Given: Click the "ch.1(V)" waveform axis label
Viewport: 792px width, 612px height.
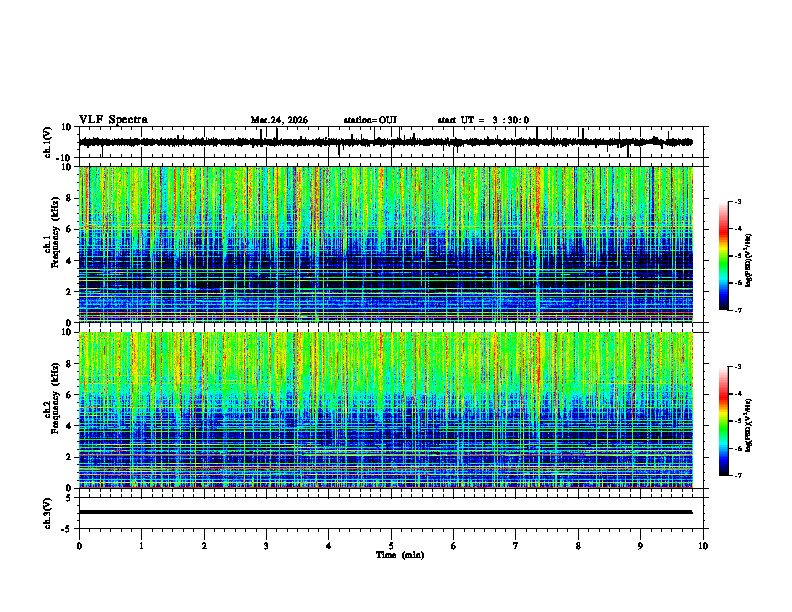Looking at the screenshot, I should tap(47, 142).
